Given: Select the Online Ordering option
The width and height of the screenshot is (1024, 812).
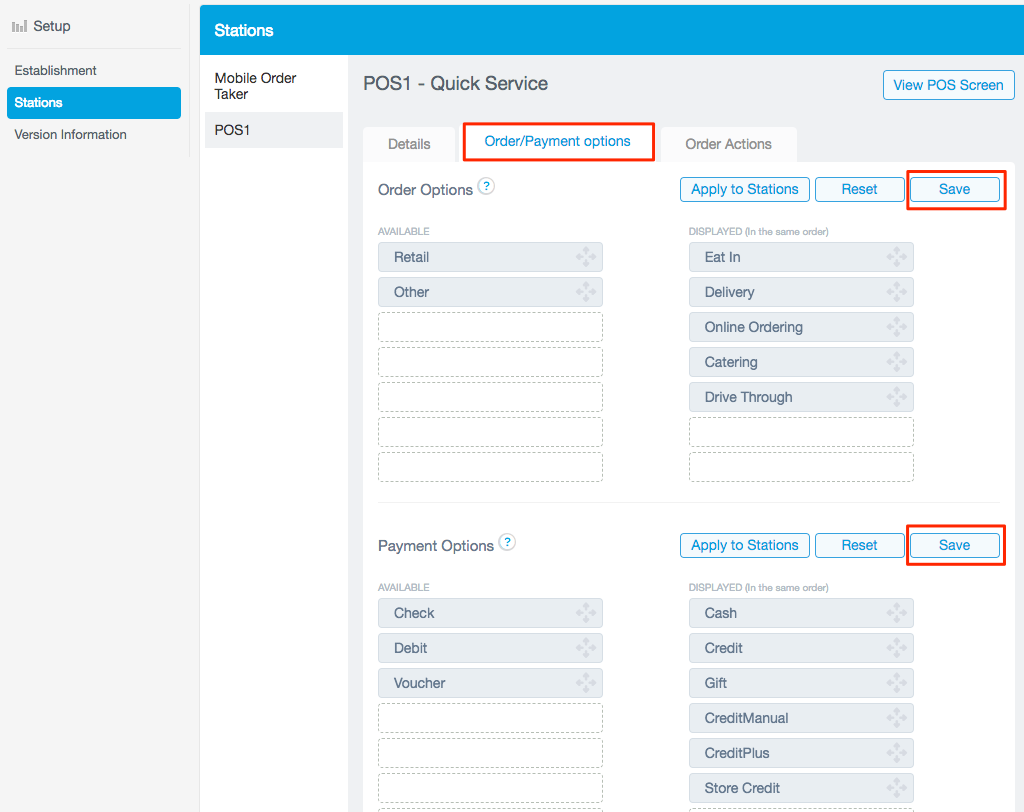Looking at the screenshot, I should 801,327.
